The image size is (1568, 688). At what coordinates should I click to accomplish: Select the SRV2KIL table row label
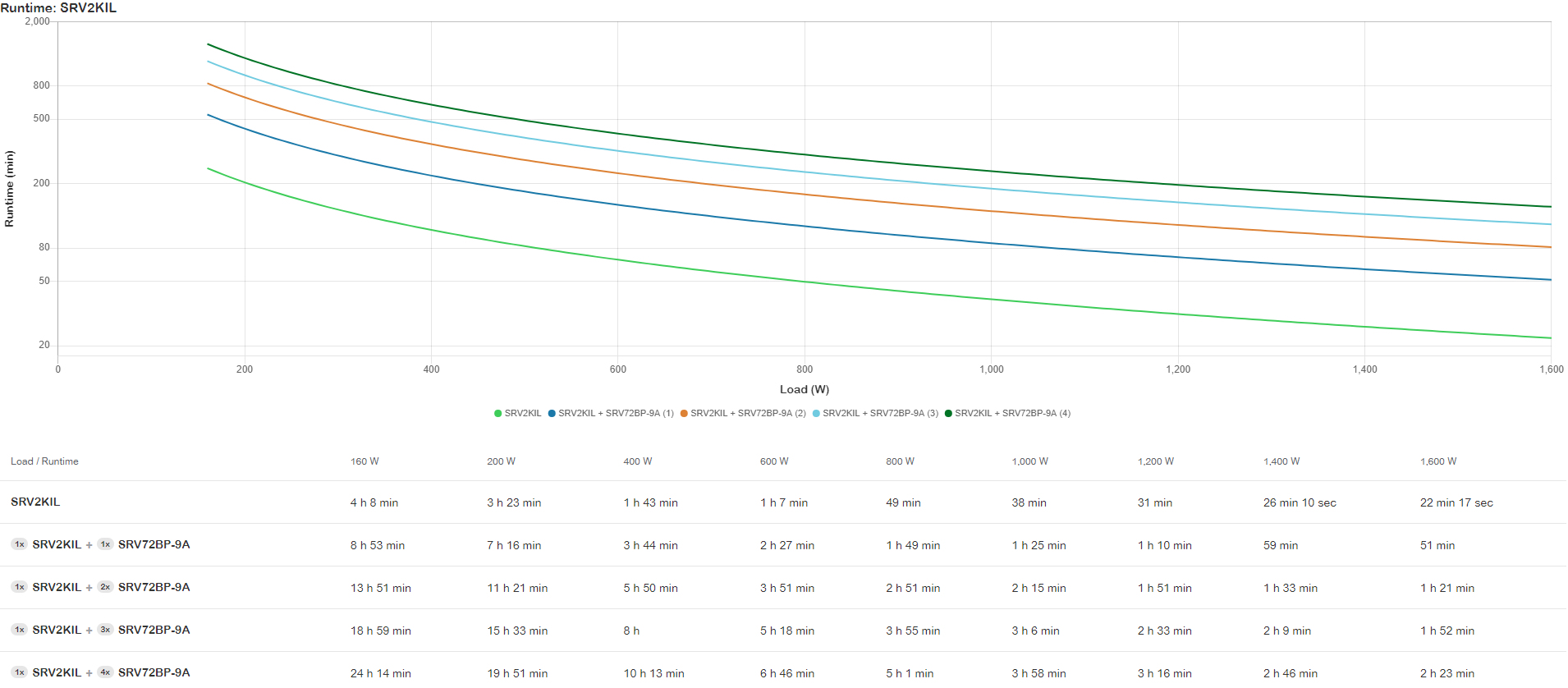(x=35, y=502)
